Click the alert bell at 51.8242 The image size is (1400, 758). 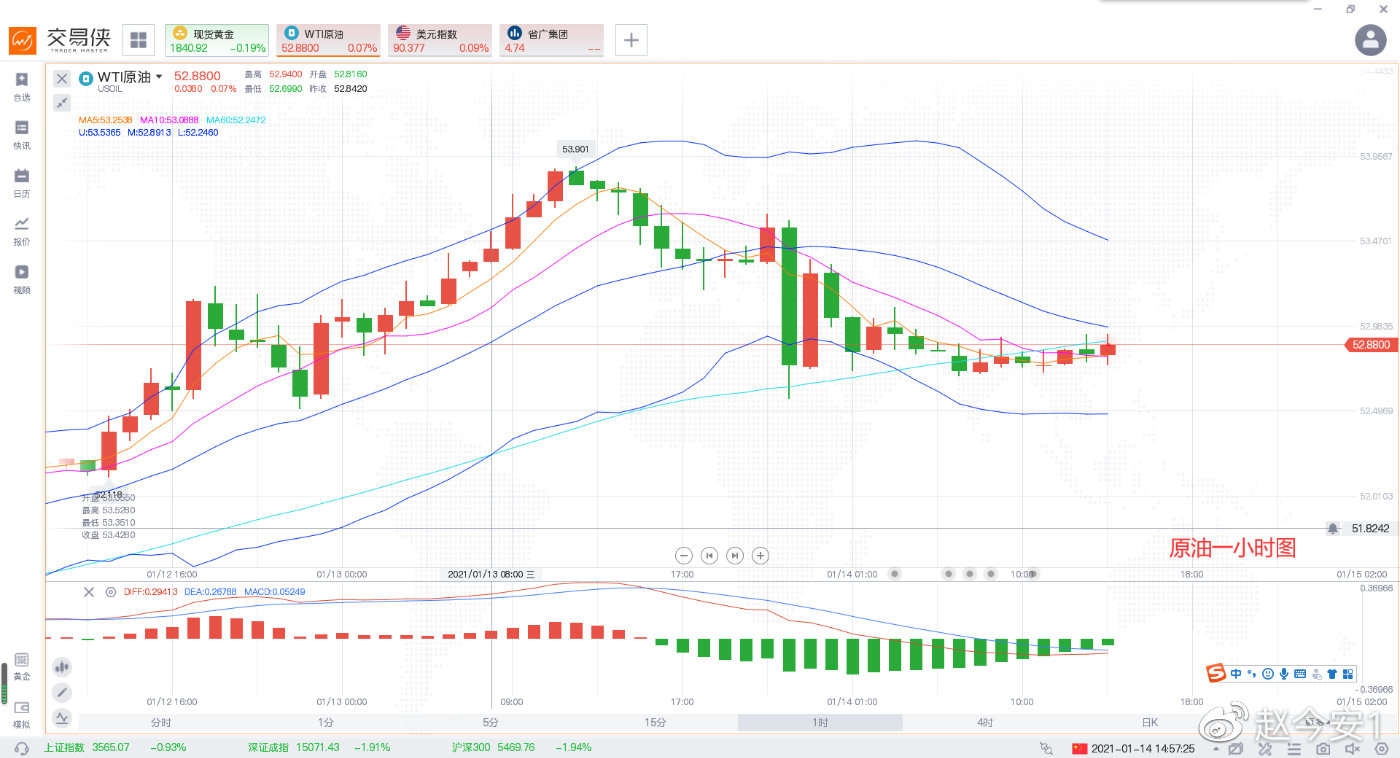coord(1333,528)
